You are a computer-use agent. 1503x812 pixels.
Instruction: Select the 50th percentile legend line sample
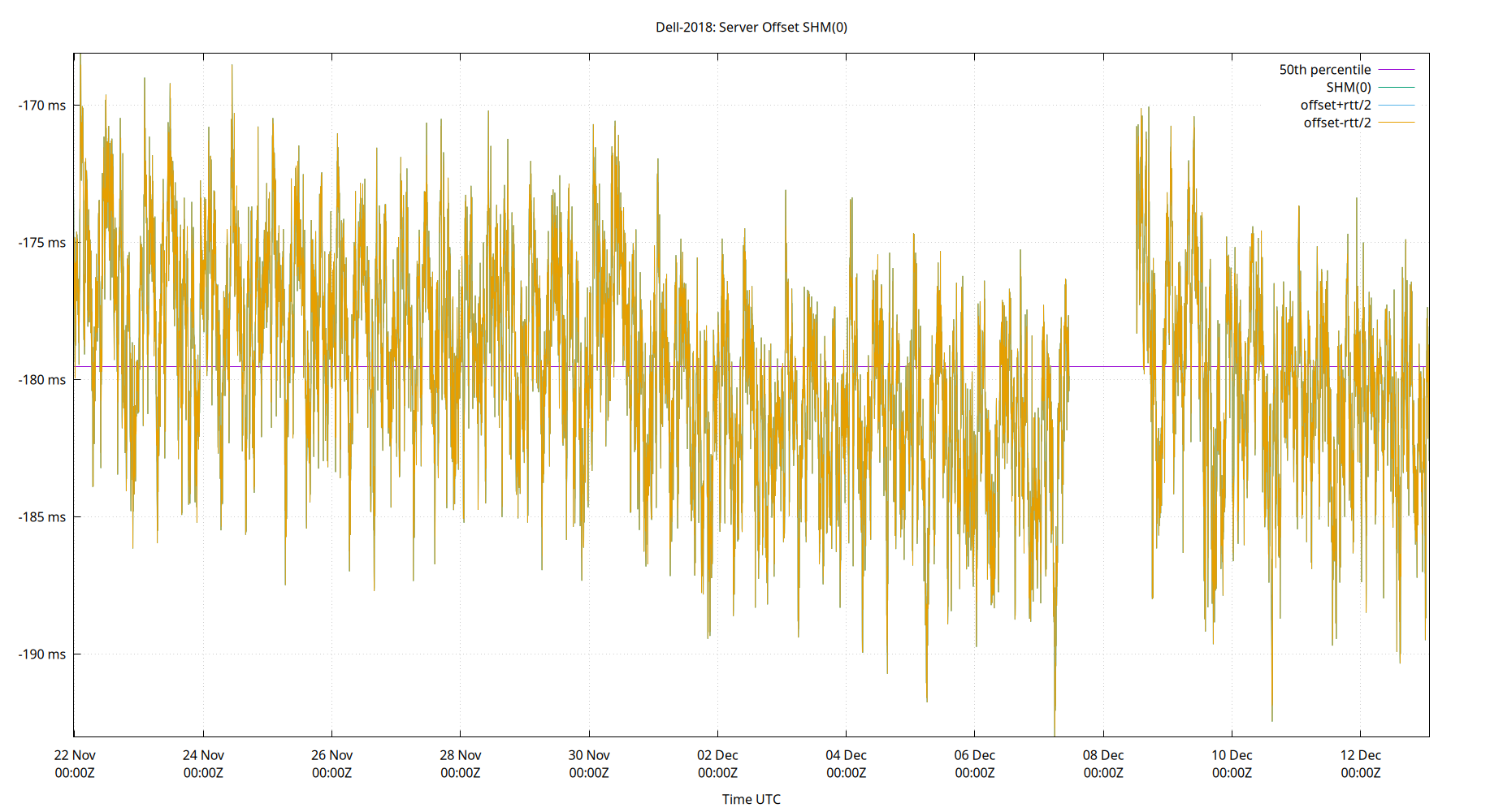(1396, 69)
